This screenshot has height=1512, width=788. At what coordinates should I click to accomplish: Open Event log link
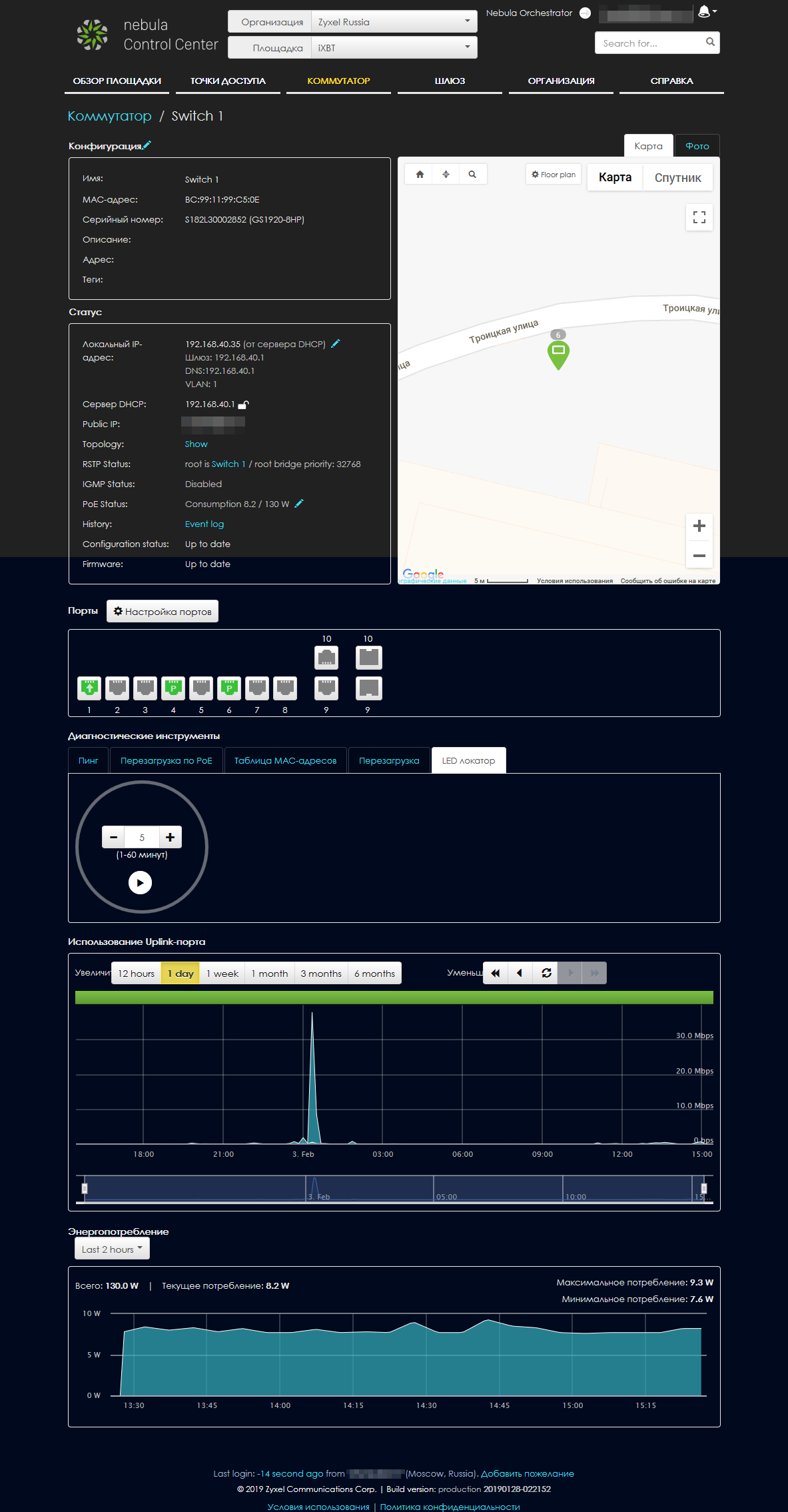(204, 524)
